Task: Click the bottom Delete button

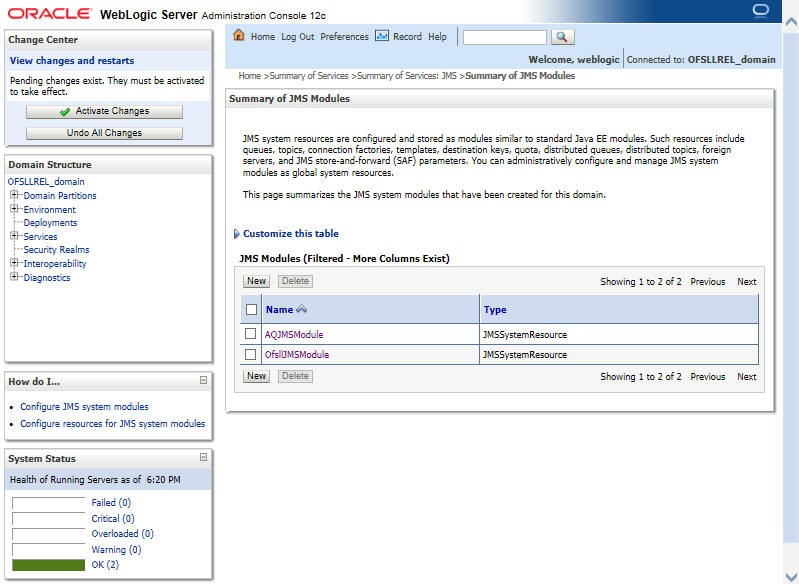Action: [x=296, y=376]
